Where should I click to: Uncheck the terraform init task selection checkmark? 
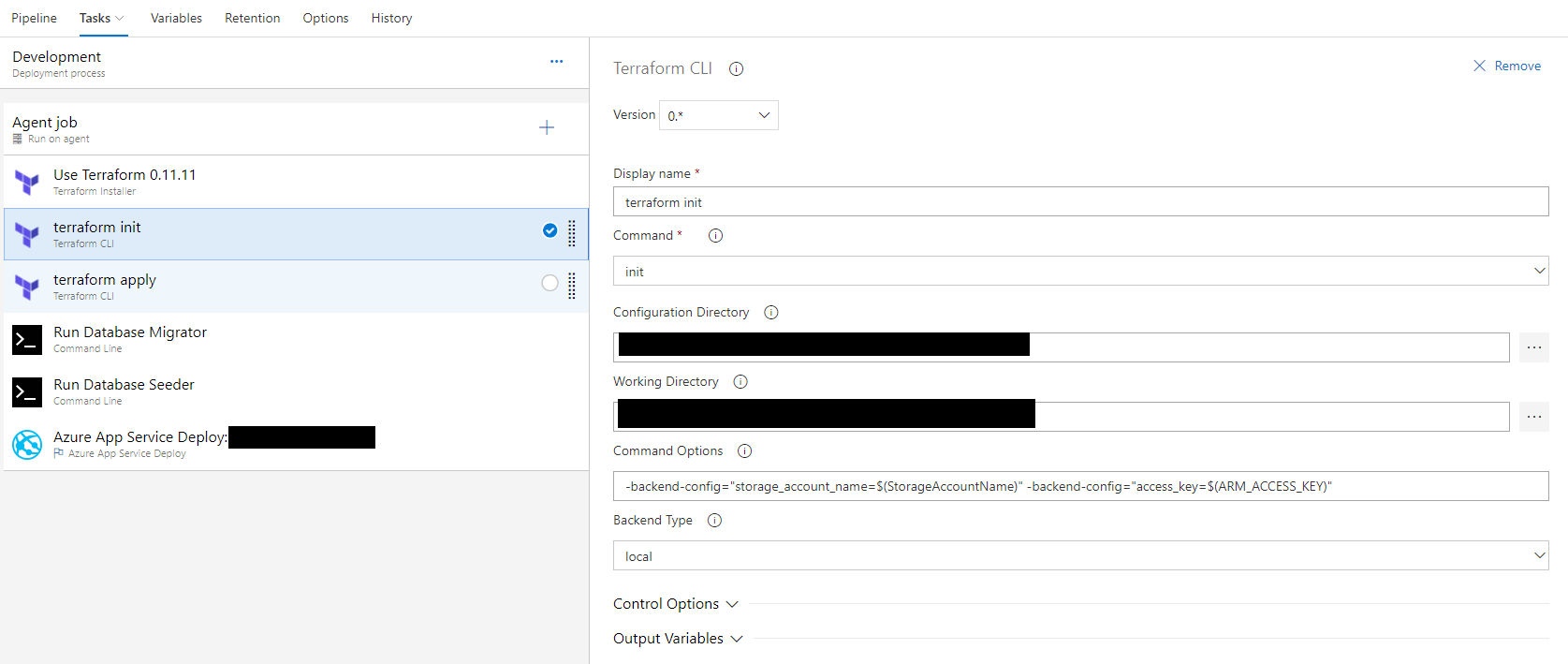pyautogui.click(x=550, y=230)
